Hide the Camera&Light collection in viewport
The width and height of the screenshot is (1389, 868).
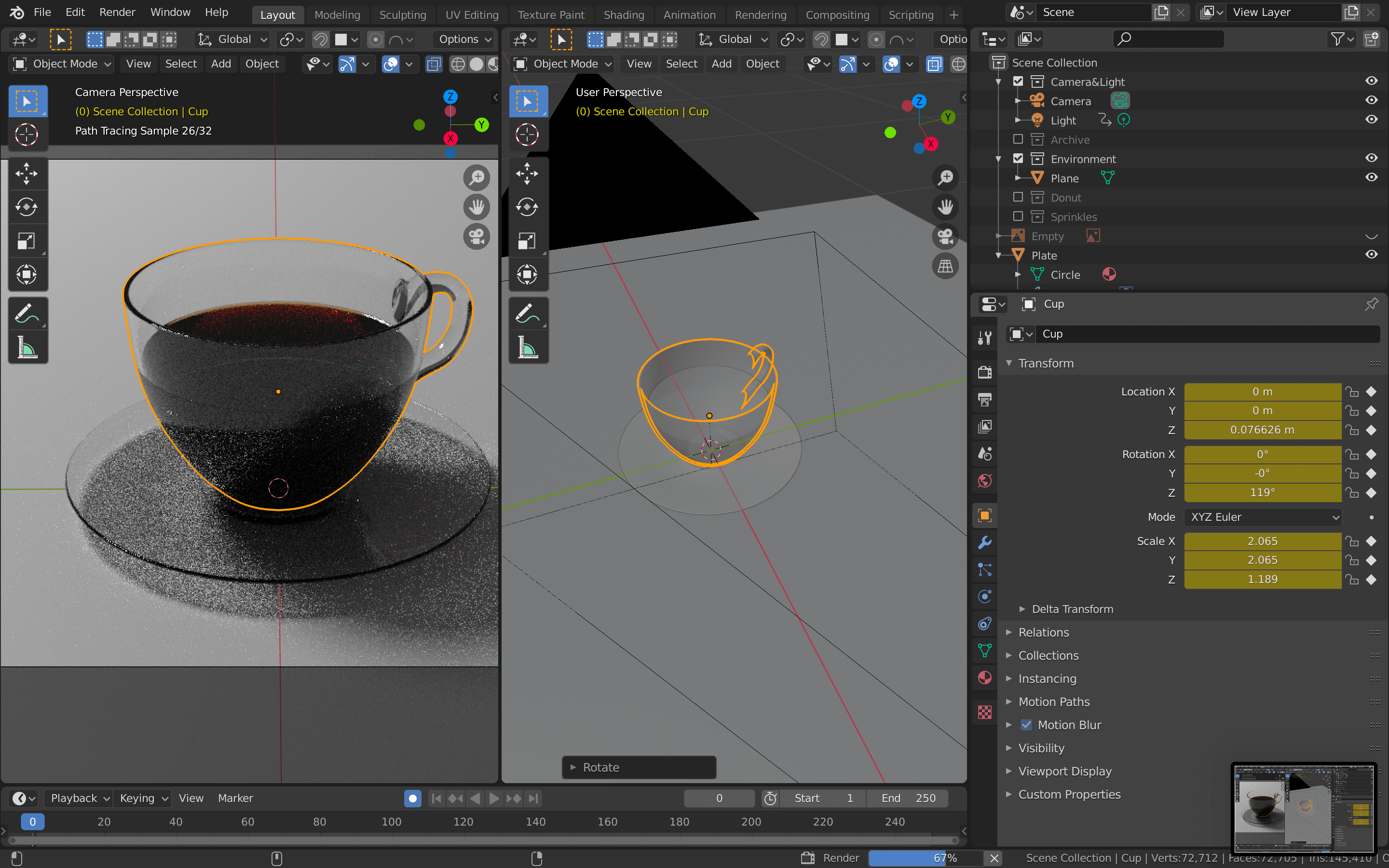point(1371,81)
